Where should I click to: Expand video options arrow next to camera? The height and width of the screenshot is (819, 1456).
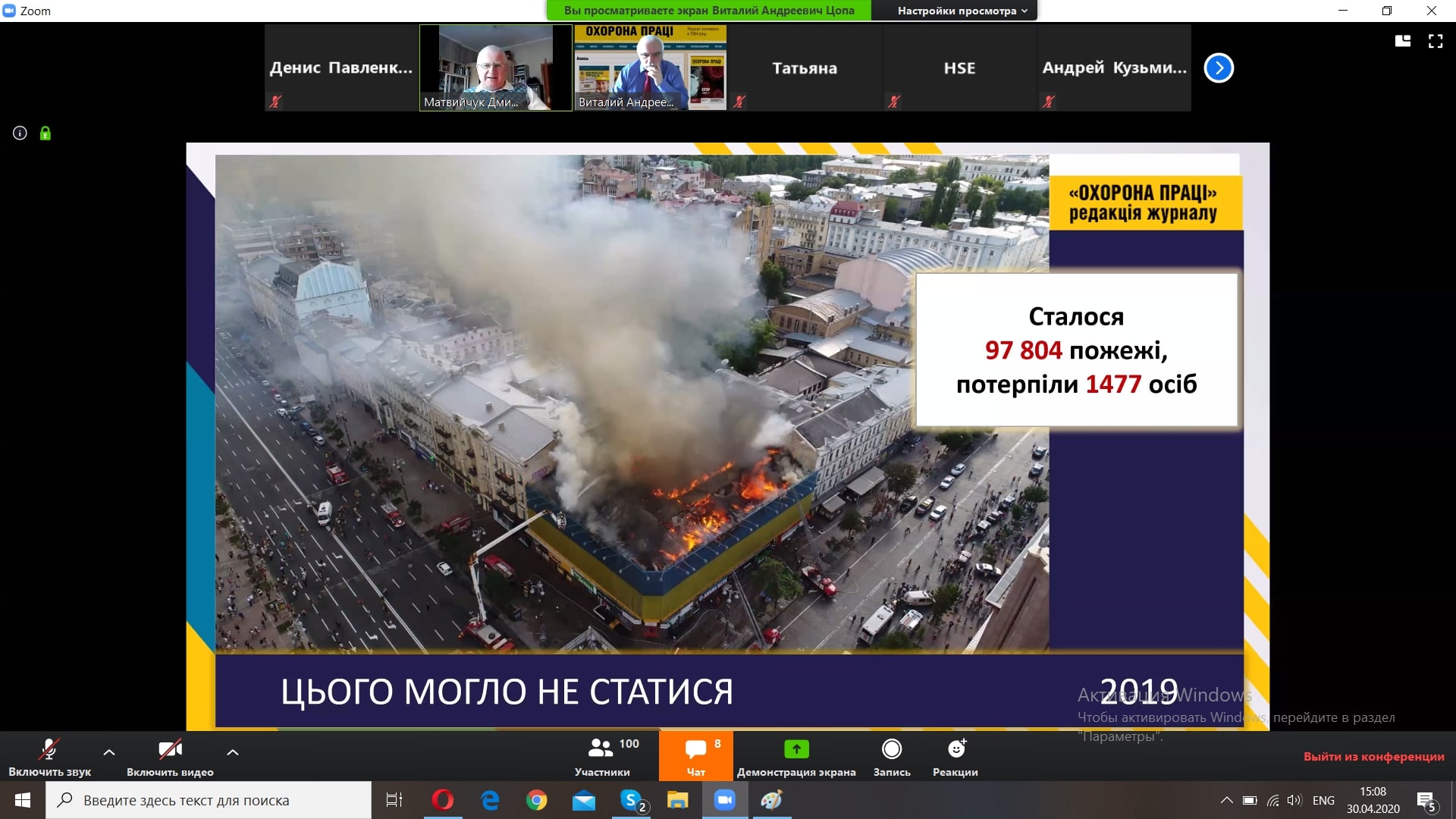pyautogui.click(x=233, y=752)
